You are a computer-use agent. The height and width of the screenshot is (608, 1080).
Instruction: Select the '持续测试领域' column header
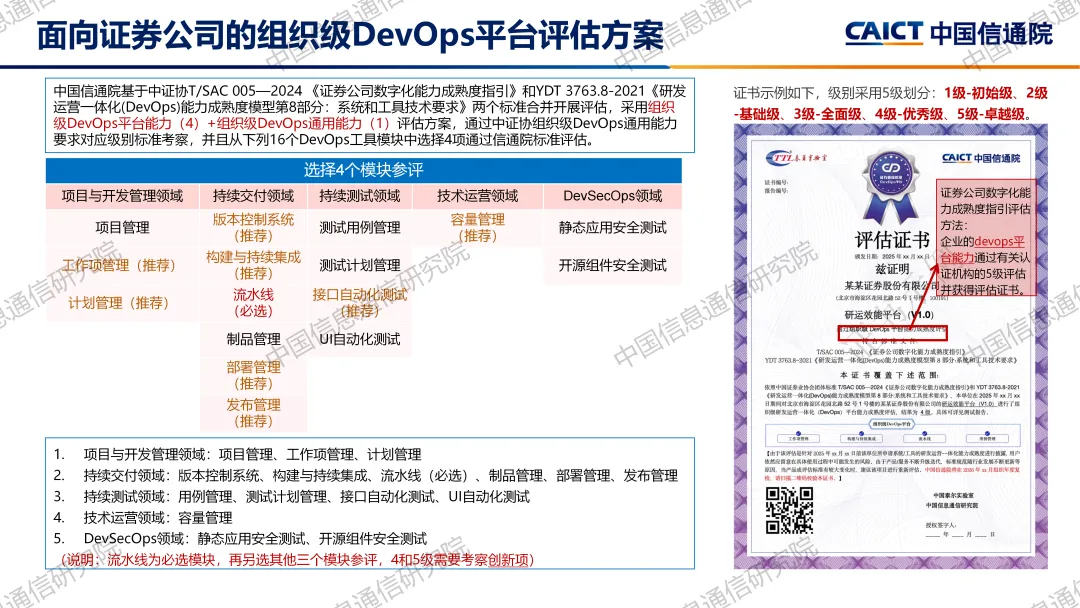click(360, 196)
